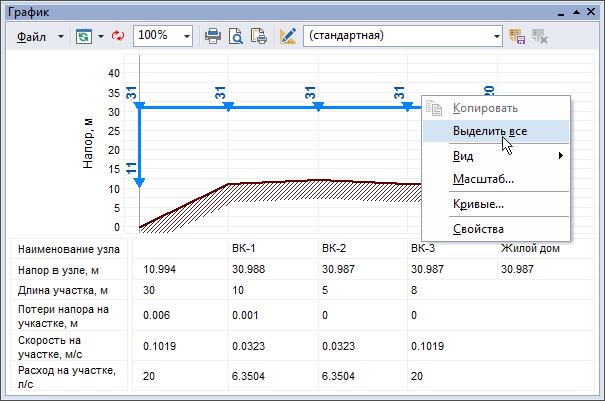This screenshot has height=401, width=605.
Task: Expand the Файл dropdown arrow
Action: (x=61, y=35)
